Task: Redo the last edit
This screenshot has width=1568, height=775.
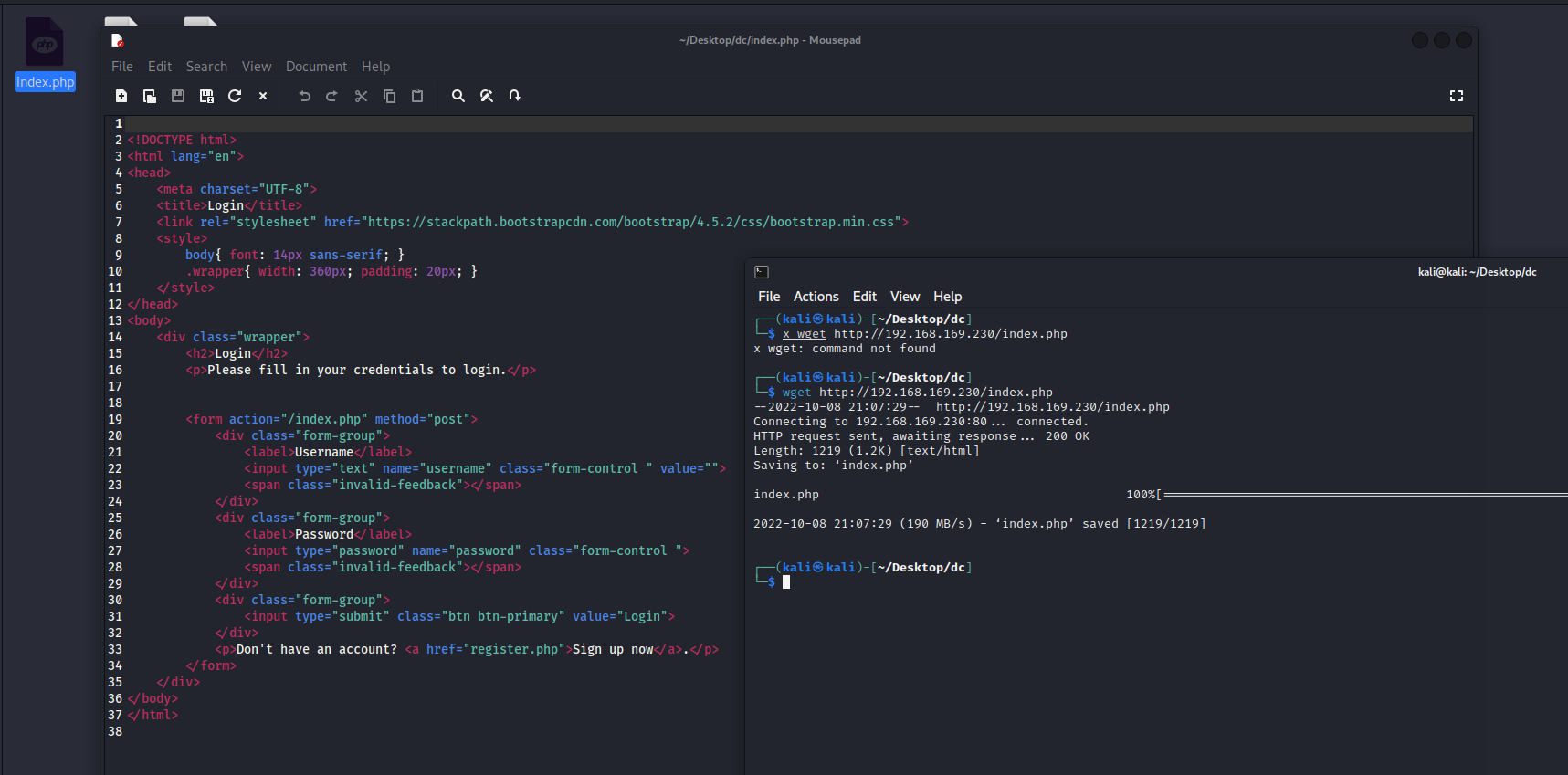Action: (x=332, y=96)
